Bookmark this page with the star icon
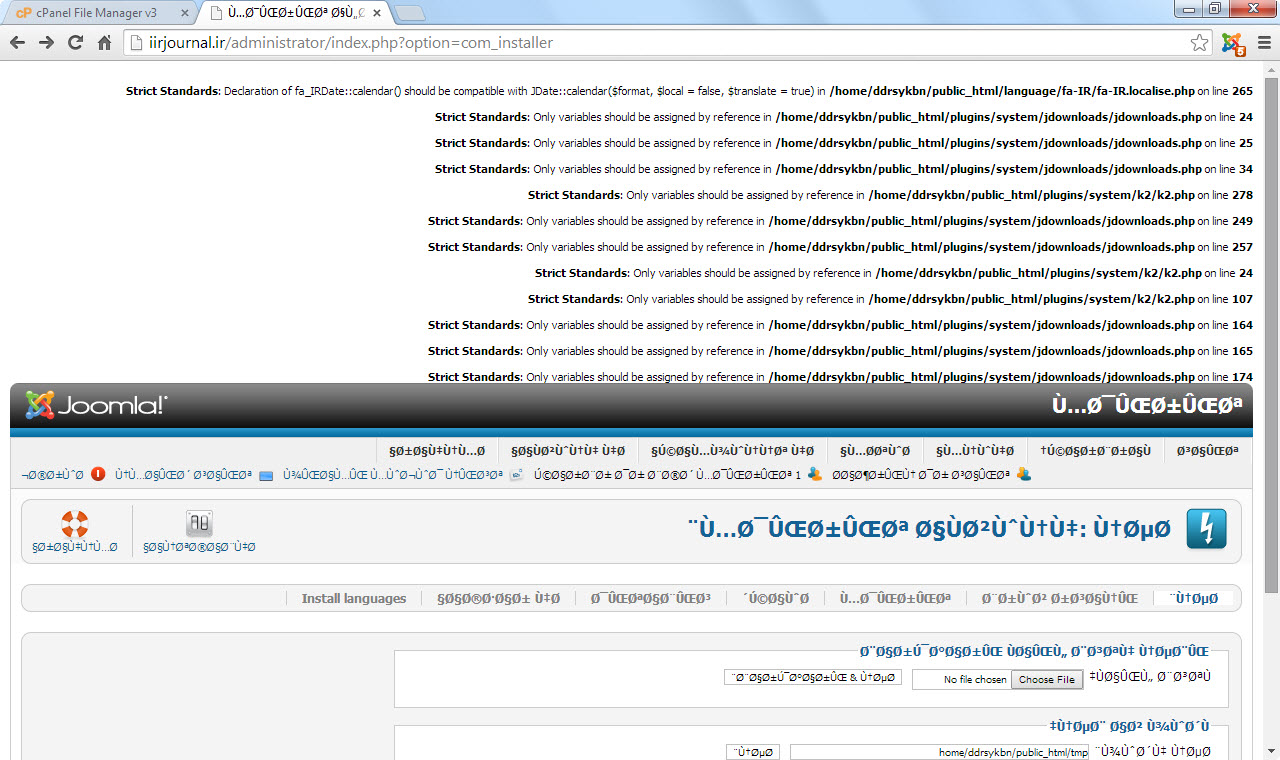Image resolution: width=1280 pixels, height=760 pixels. (x=1199, y=43)
